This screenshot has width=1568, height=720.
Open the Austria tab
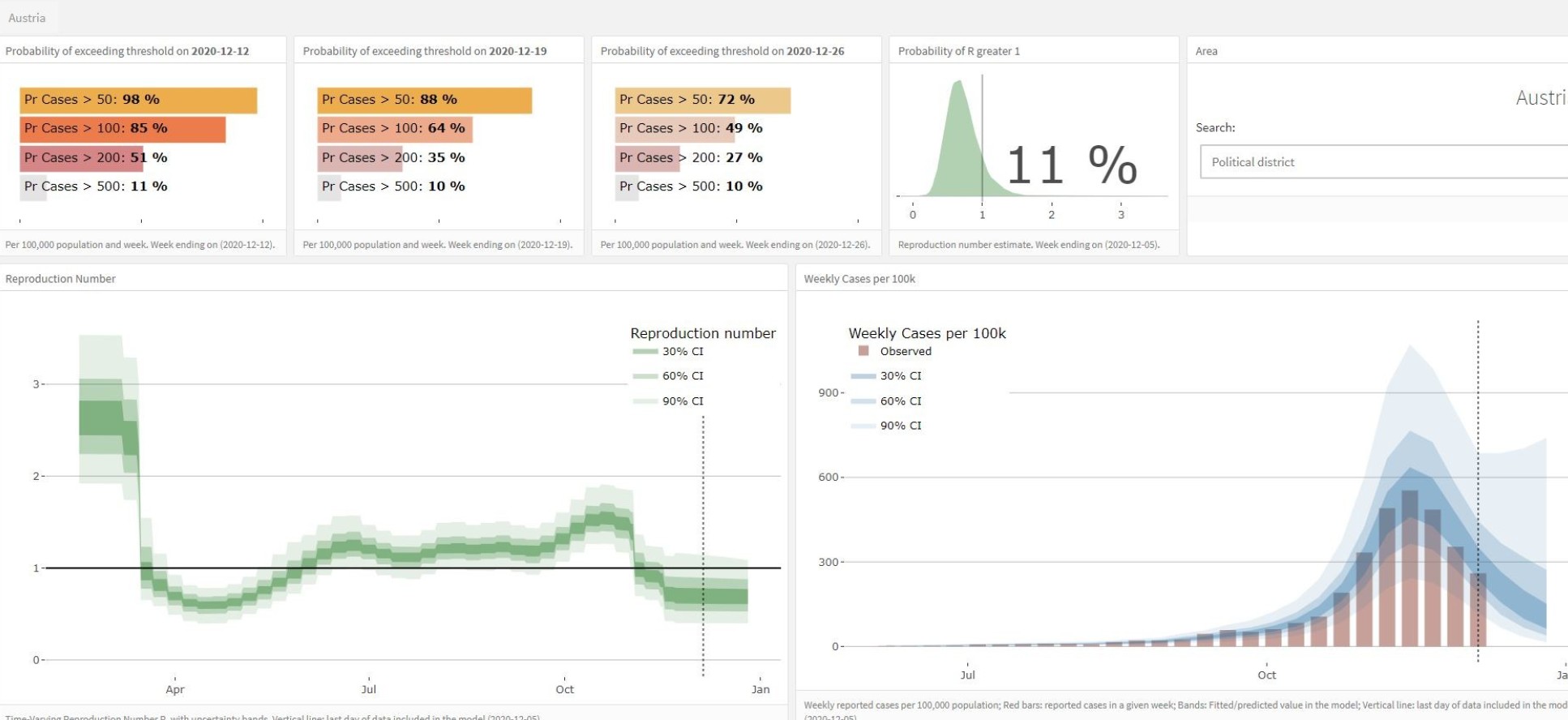[27, 18]
